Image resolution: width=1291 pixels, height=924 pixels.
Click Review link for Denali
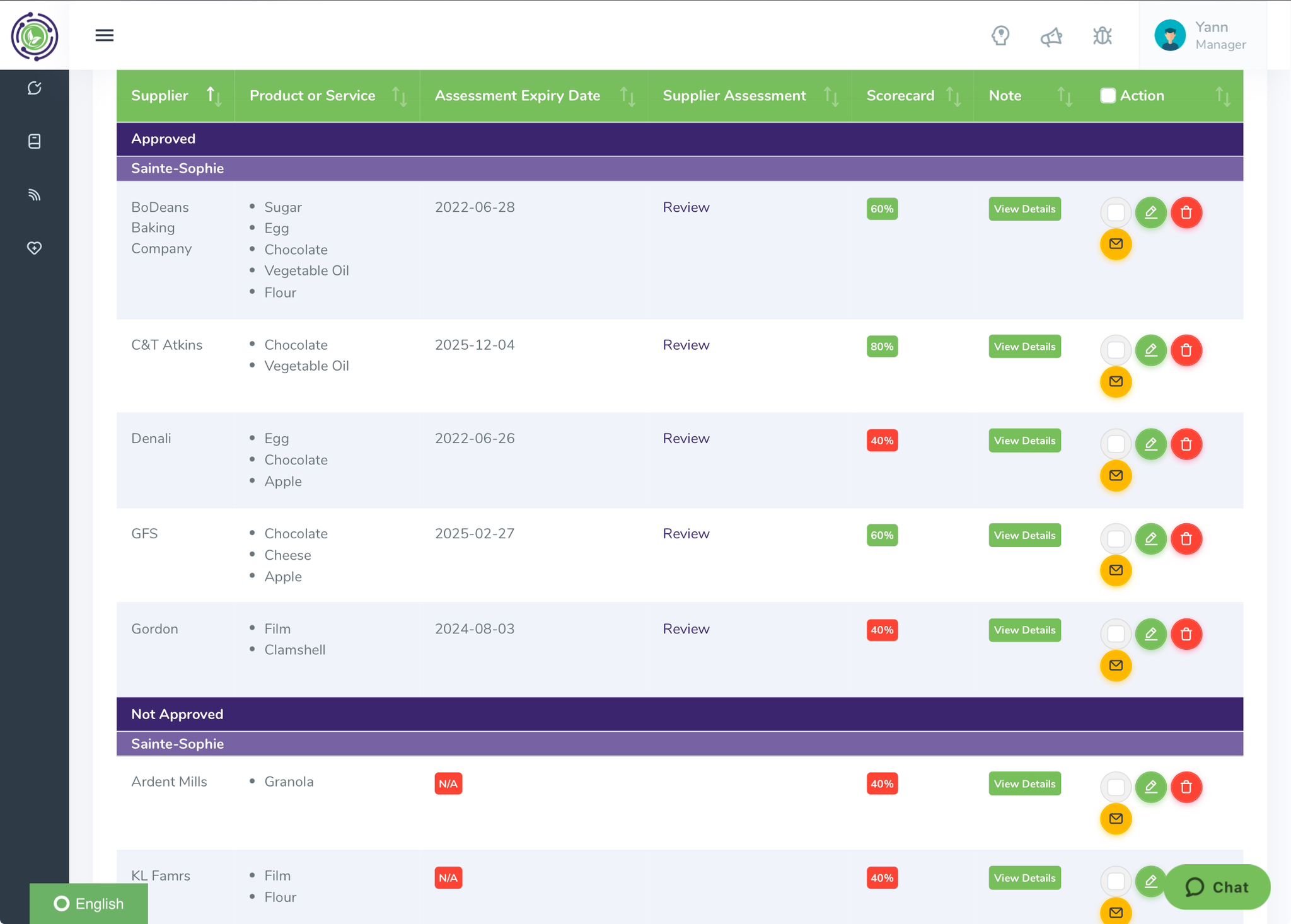tap(686, 439)
